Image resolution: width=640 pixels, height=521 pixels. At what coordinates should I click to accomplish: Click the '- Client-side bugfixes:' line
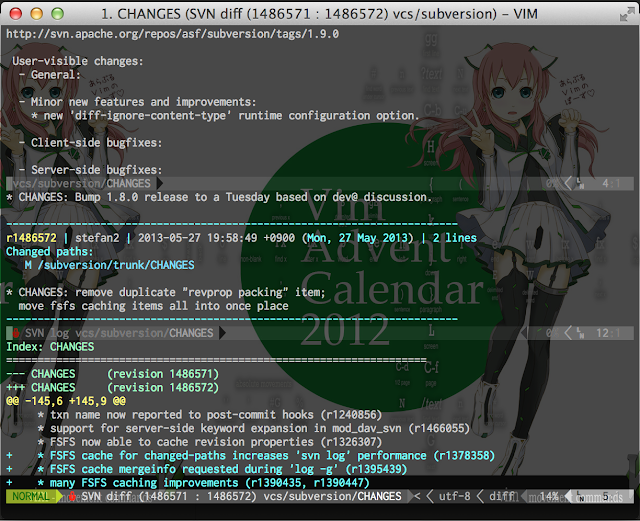click(90, 143)
